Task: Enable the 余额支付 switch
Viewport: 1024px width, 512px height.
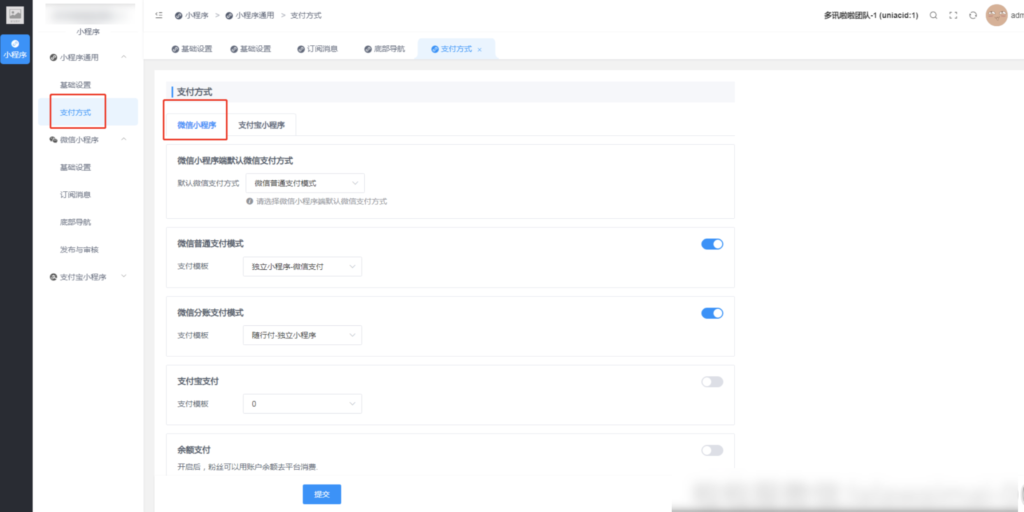Action: coord(712,451)
